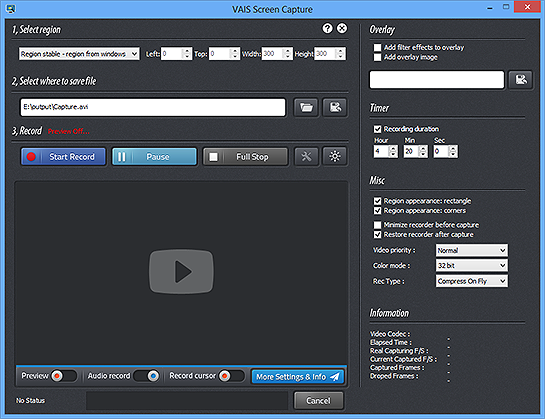Click the save file path input field
Viewport: 545px width, 419px height.
153,107
